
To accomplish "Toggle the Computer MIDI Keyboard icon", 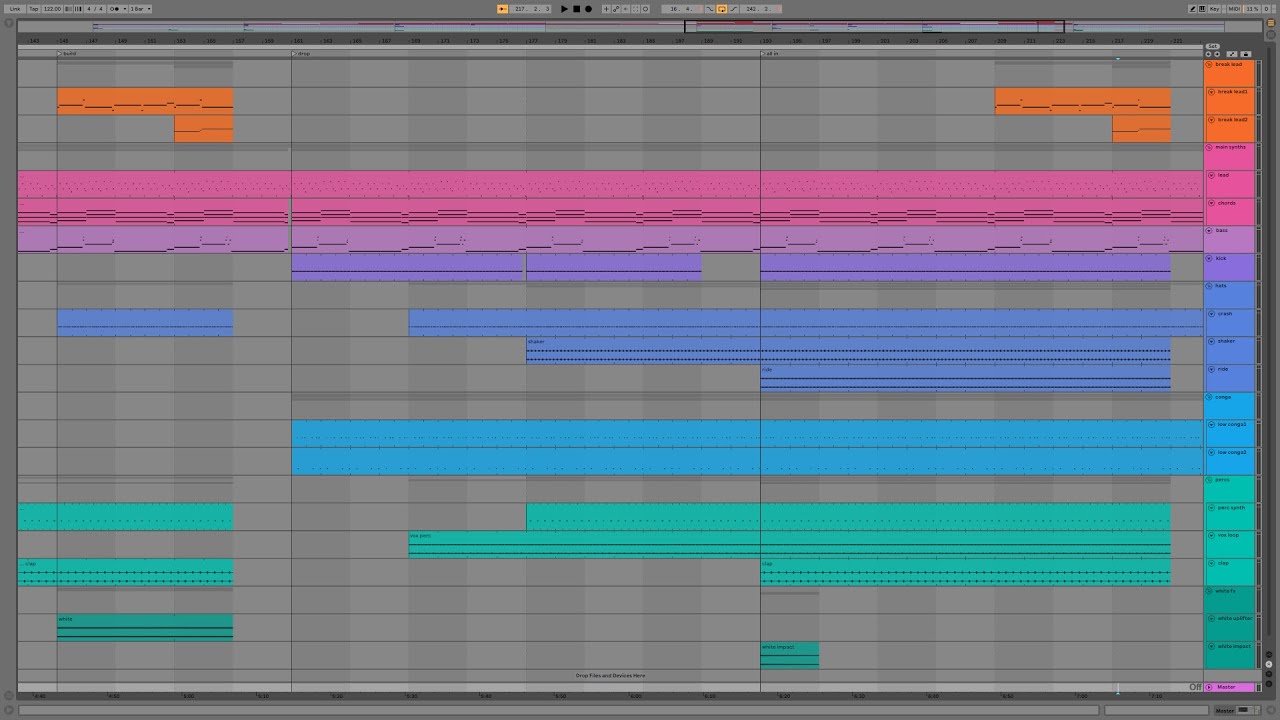I will tap(1202, 9).
